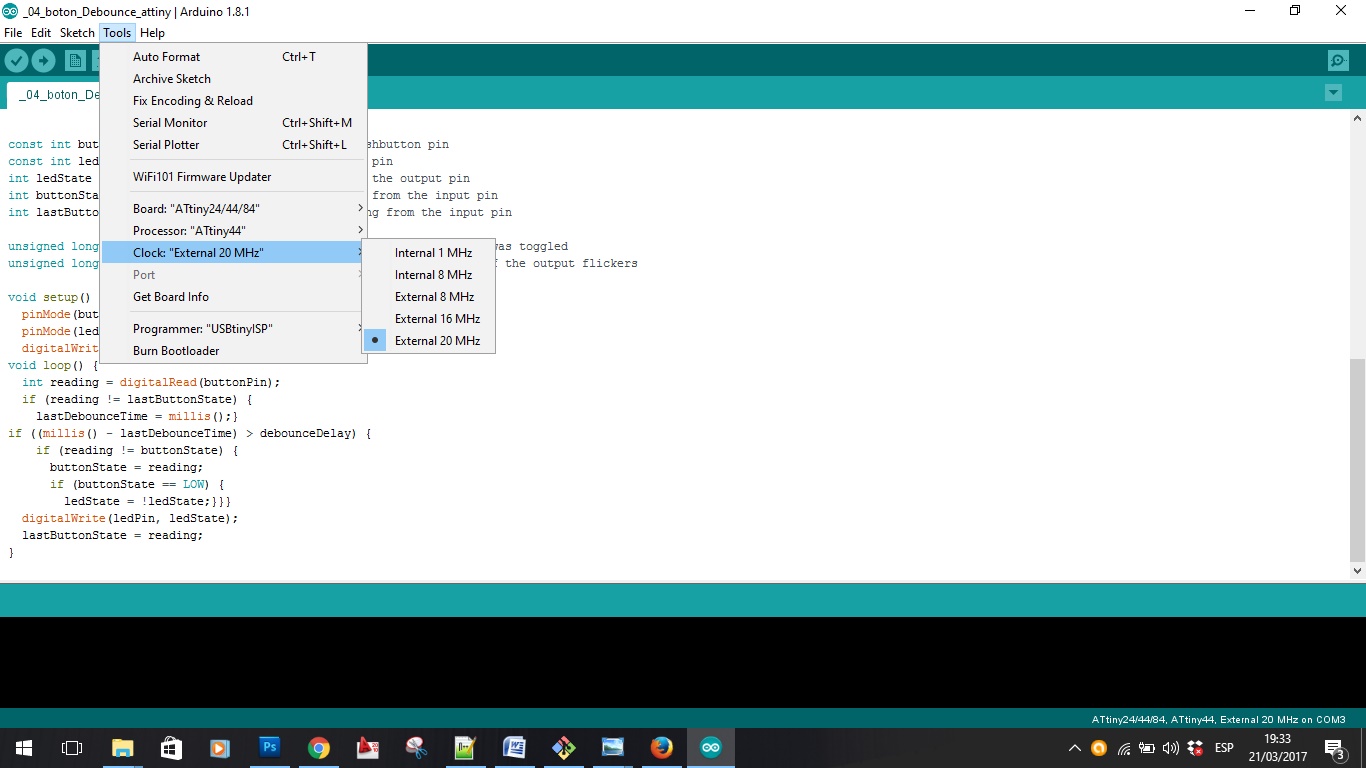
Task: Show hidden system tray icons
Action: 1075,748
